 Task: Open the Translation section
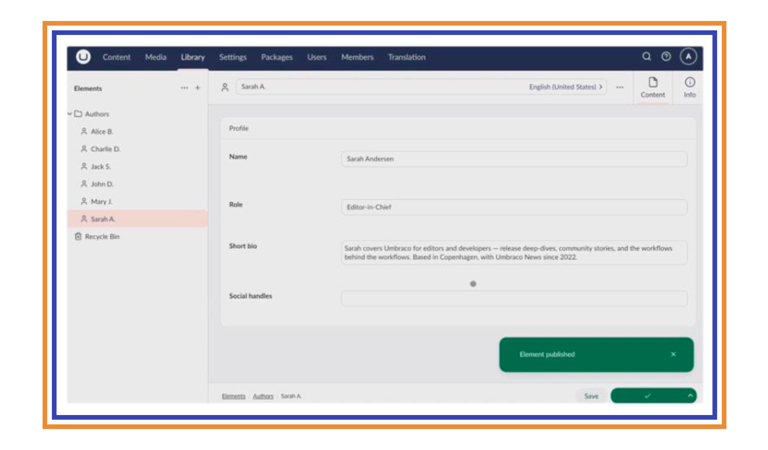(x=407, y=57)
